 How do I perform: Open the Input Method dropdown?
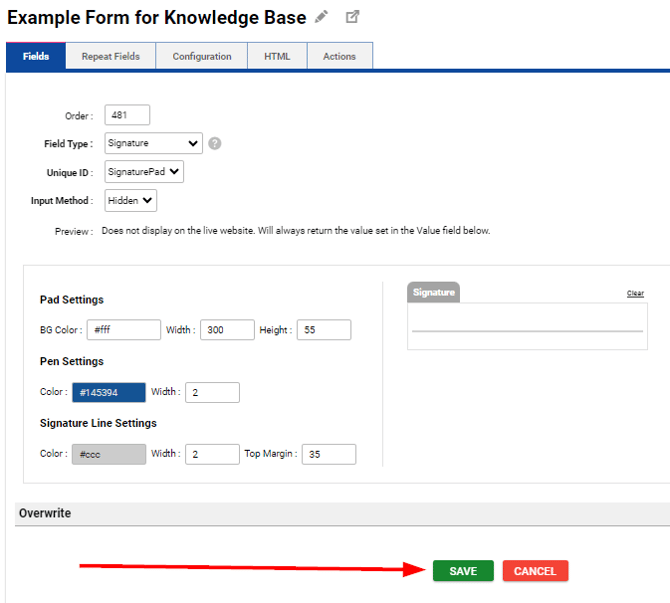[131, 201]
